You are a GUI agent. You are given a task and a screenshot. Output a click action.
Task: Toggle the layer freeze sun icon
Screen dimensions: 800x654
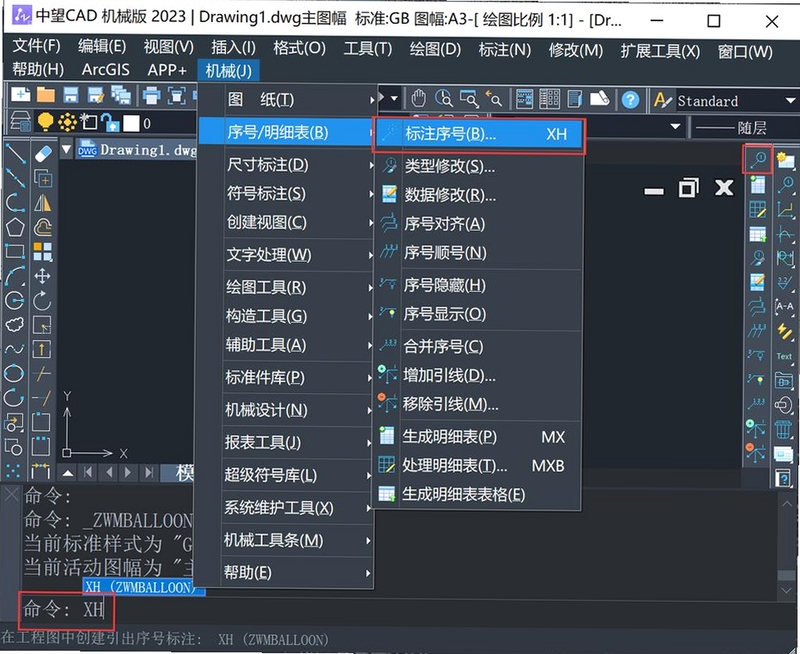67,122
